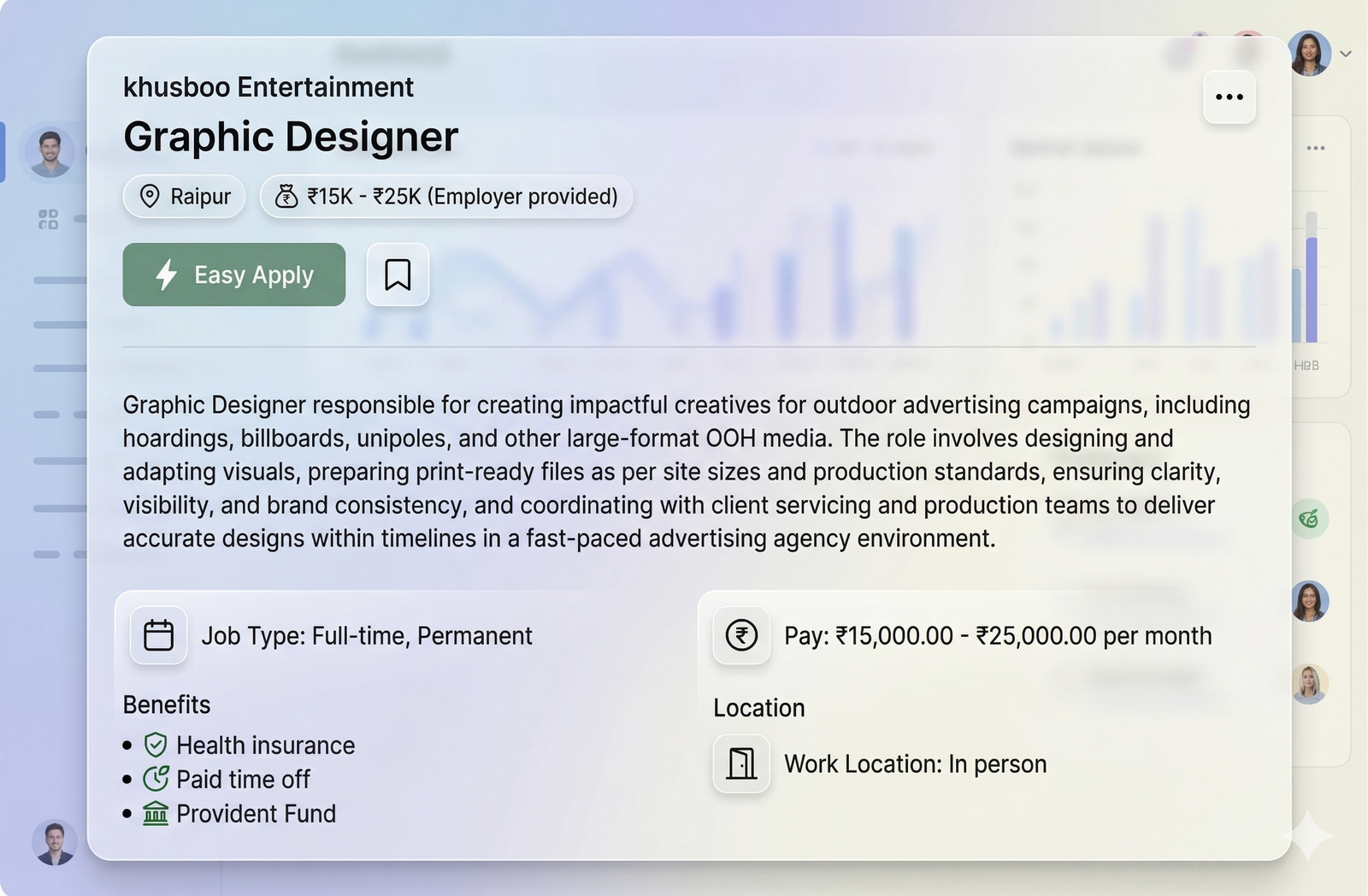The width and height of the screenshot is (1368, 896).
Task: Open the three-dot more options menu
Action: click(1229, 97)
